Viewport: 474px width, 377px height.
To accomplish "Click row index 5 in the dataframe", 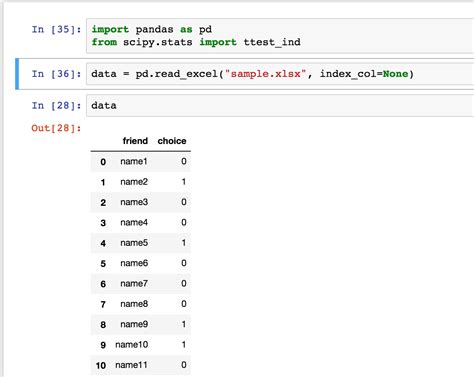I will point(103,264).
